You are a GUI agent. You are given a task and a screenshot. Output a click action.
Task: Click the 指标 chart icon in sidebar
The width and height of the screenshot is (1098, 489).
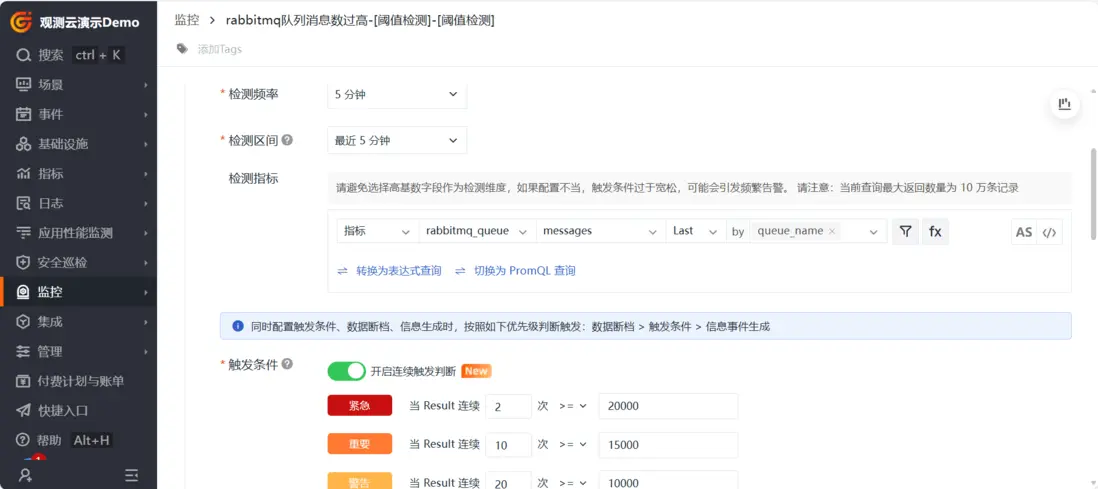[x=24, y=174]
